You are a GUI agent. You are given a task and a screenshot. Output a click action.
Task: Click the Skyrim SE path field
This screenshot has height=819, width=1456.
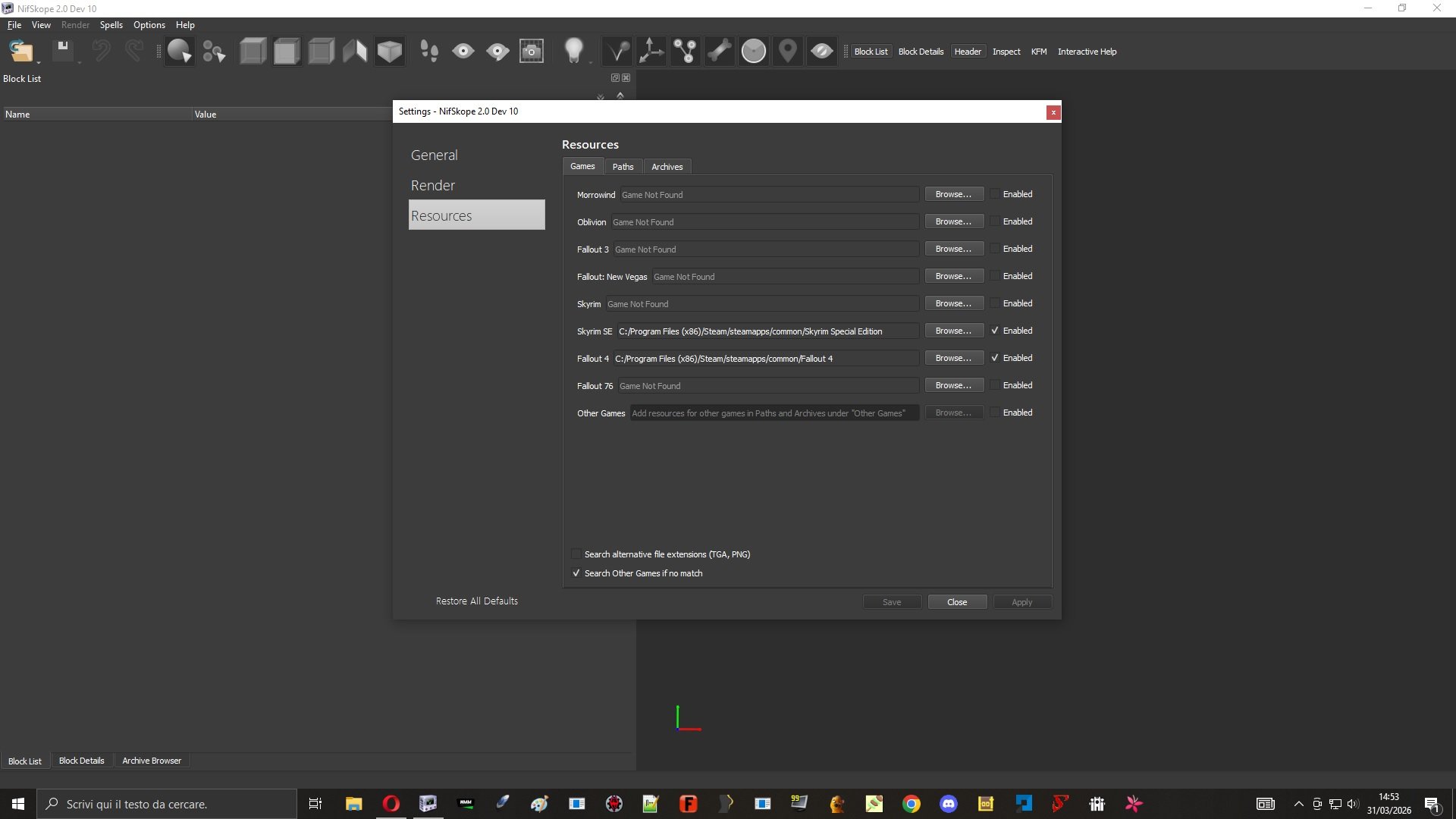(767, 331)
